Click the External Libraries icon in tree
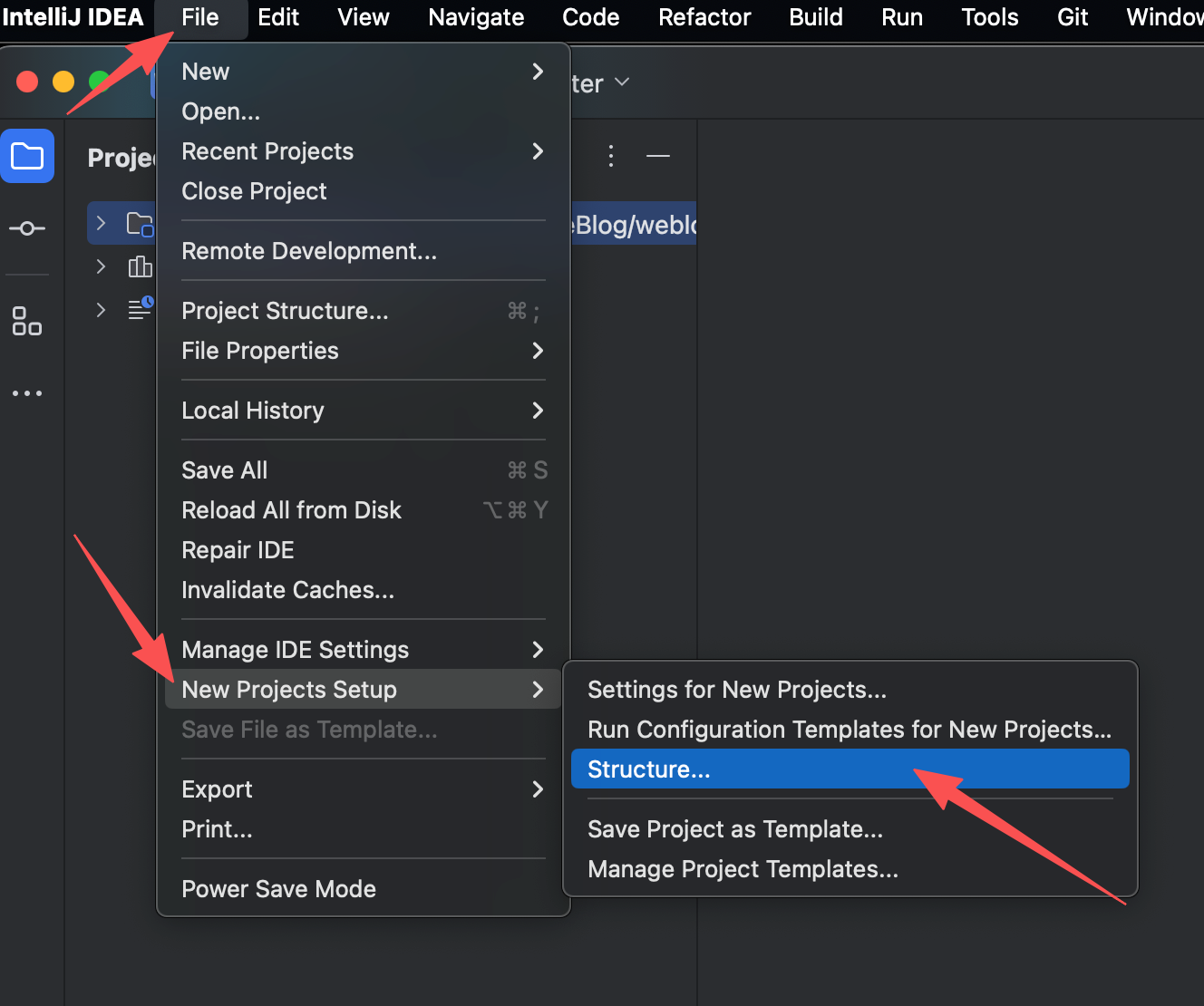The height and width of the screenshot is (1006, 1204). tap(140, 266)
